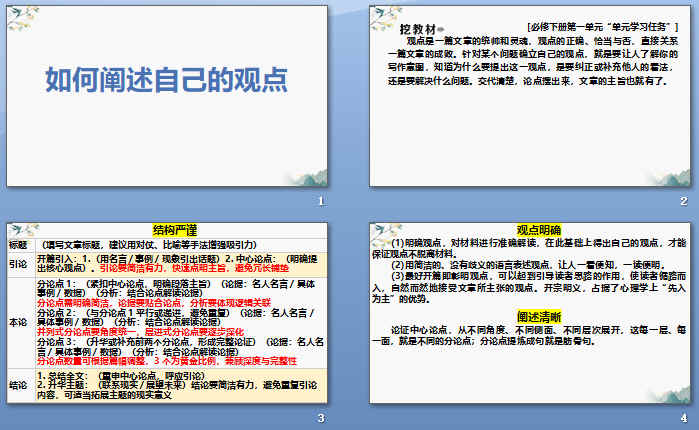Click the 本论 row label in table

[x=18, y=322]
